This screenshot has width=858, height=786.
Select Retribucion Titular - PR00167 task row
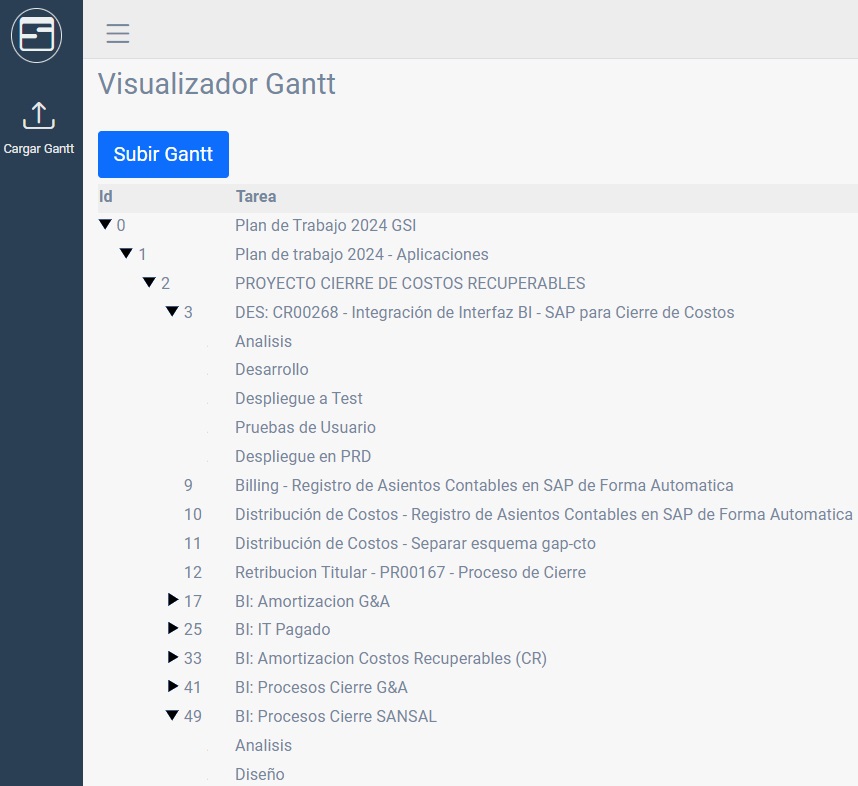(x=410, y=573)
